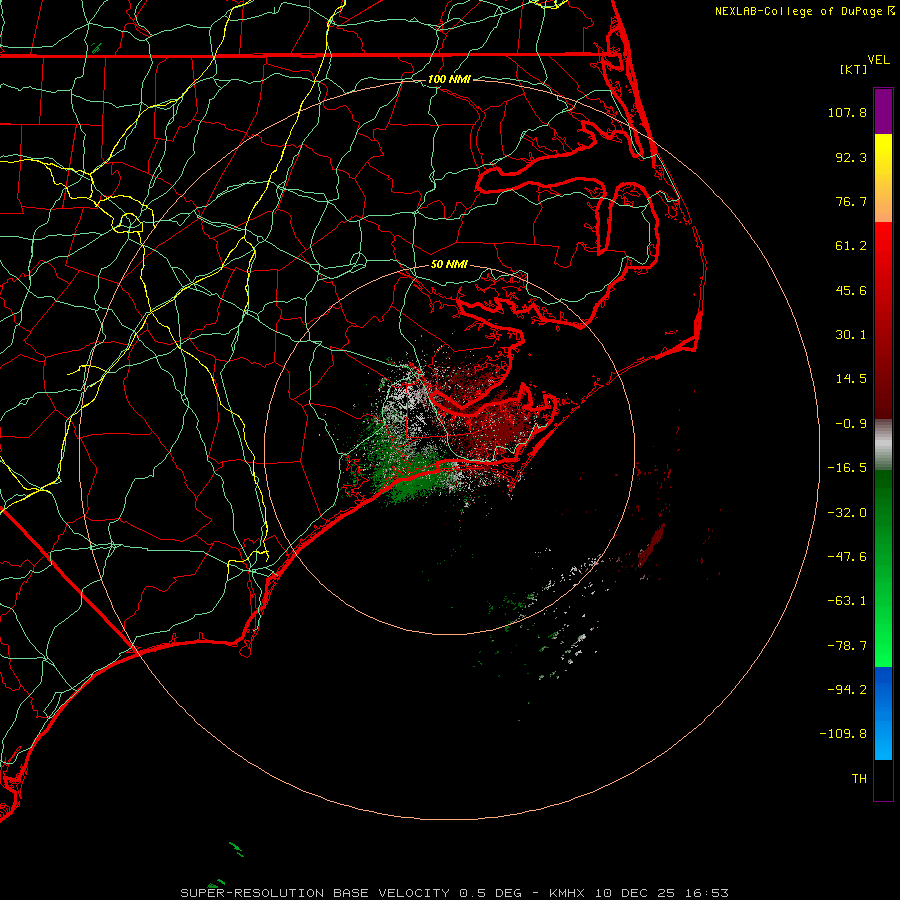This screenshot has height=900, width=900.
Task: Click the circular highway loop on the map
Action: click(129, 222)
